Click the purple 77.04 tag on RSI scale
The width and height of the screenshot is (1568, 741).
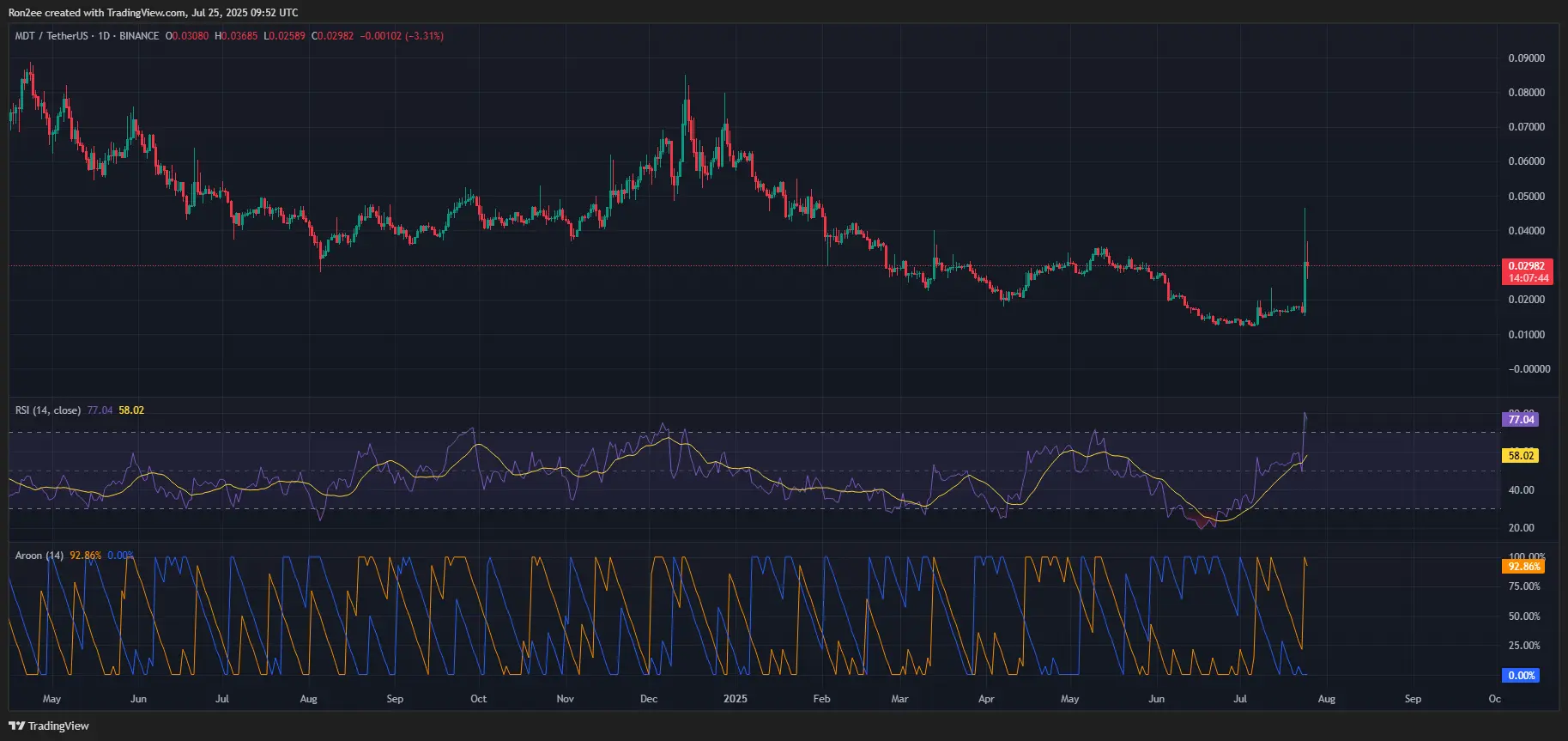(x=1521, y=420)
